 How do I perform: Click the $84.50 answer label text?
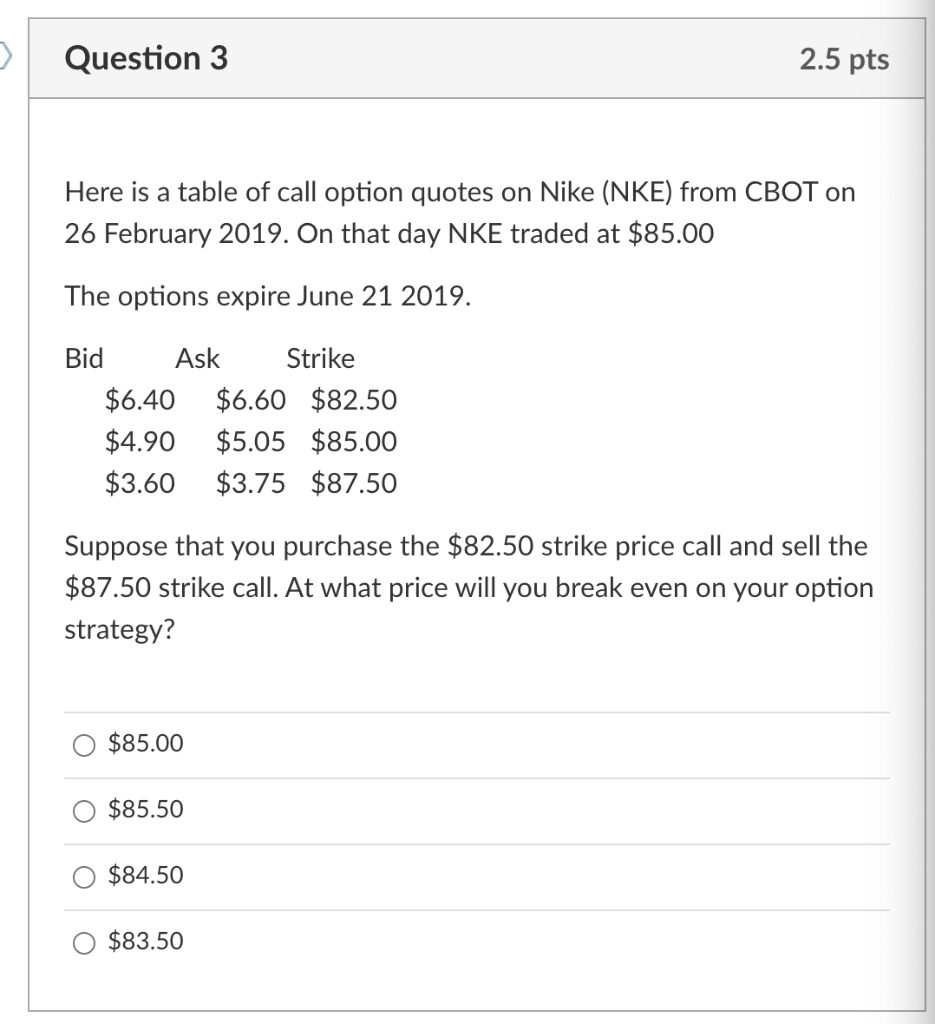pyautogui.click(x=146, y=875)
